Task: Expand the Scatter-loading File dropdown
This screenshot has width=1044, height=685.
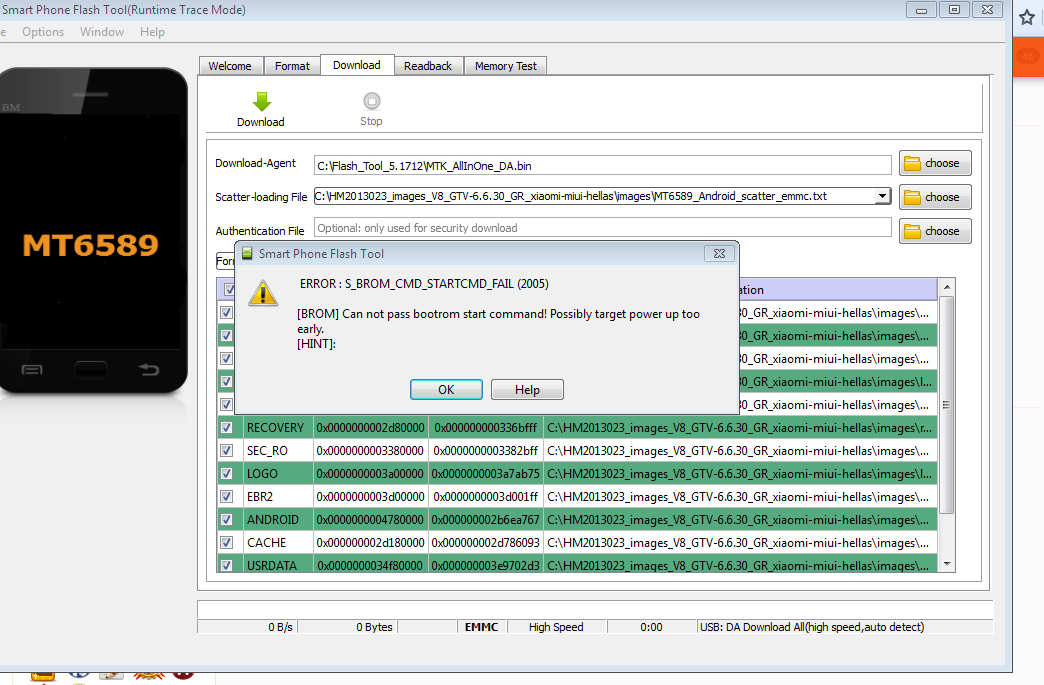Action: [x=881, y=197]
